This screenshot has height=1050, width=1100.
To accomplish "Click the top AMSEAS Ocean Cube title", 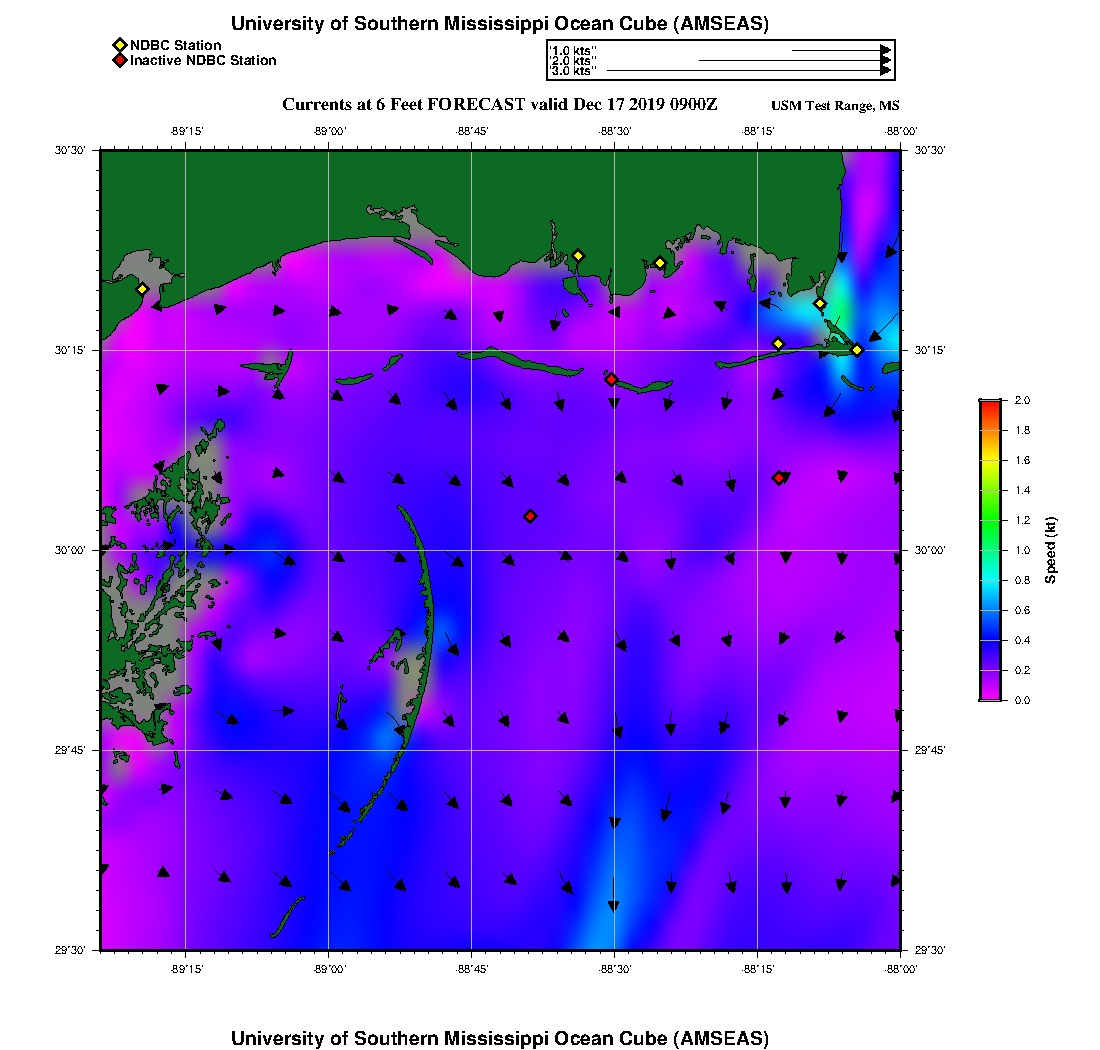I will (499, 24).
